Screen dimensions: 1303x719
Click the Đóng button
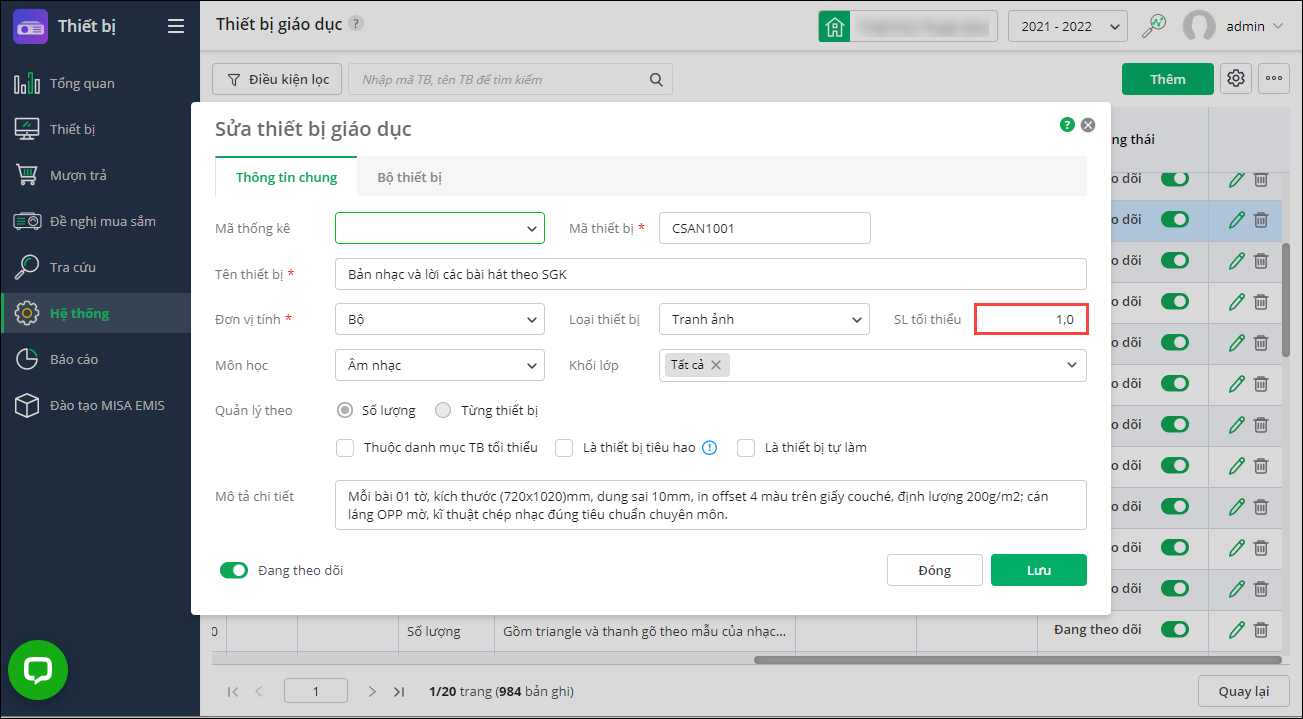(935, 570)
